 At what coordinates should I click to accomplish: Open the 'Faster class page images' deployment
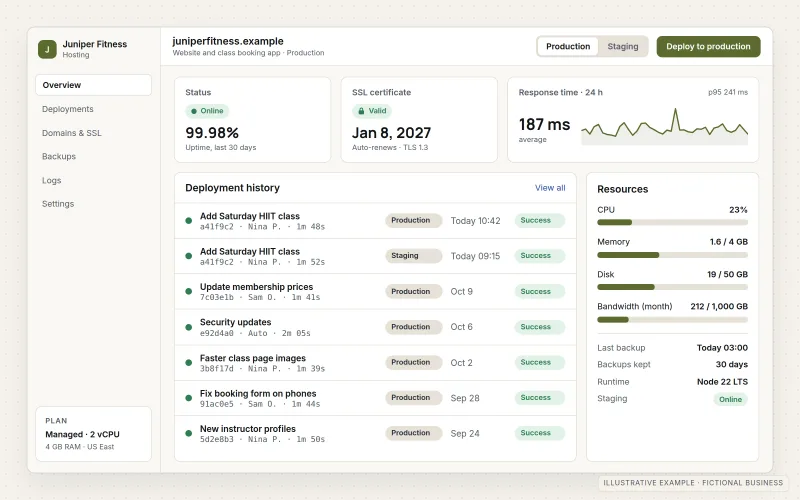253,358
